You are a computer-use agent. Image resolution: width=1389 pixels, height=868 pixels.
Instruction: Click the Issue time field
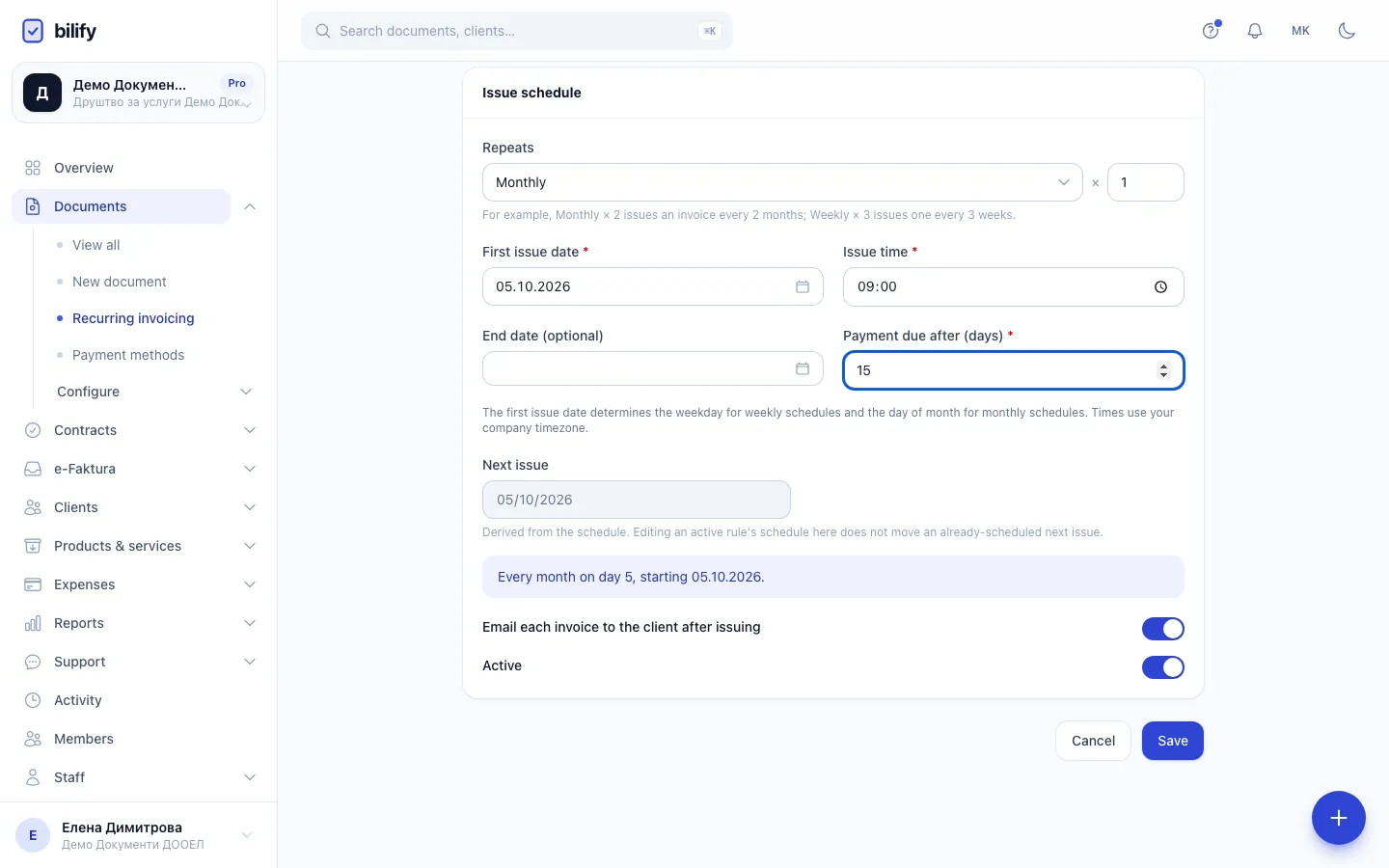click(x=1014, y=286)
